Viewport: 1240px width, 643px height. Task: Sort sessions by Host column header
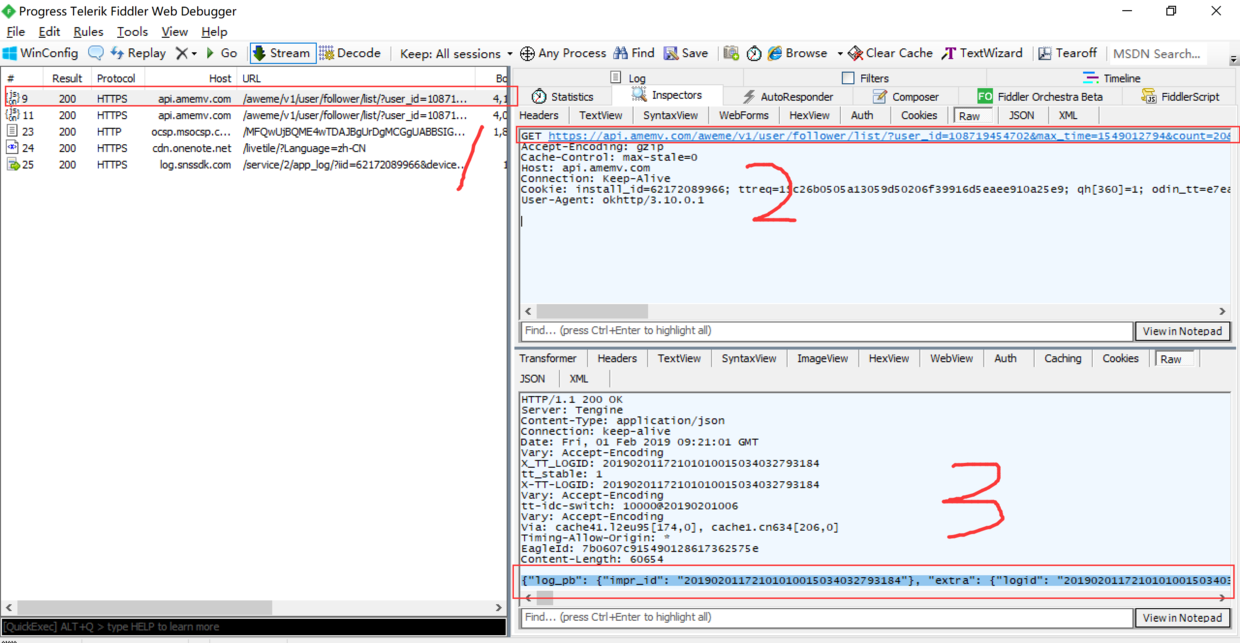(189, 78)
